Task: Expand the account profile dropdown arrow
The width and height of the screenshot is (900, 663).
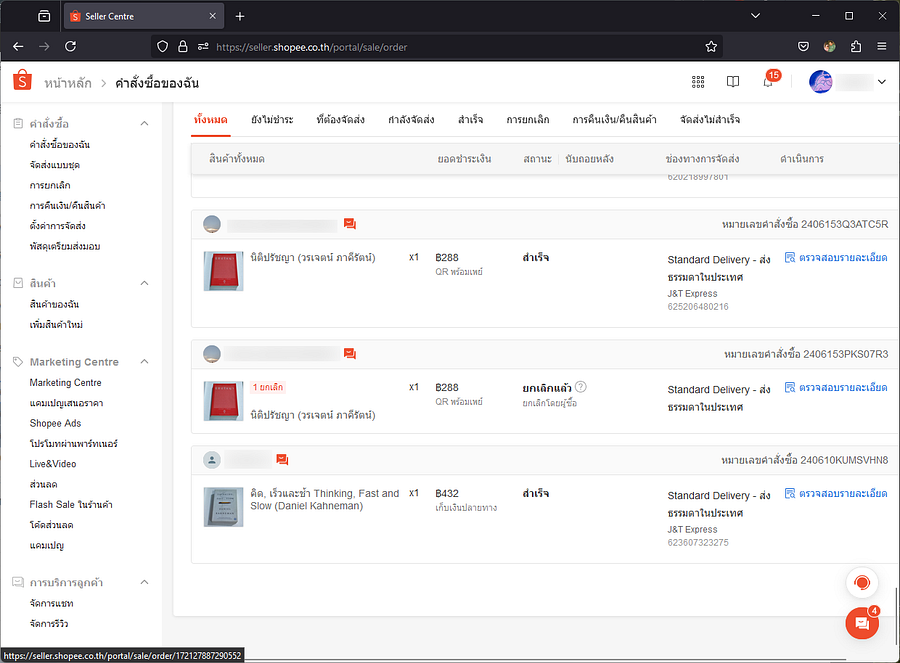Action: (881, 82)
